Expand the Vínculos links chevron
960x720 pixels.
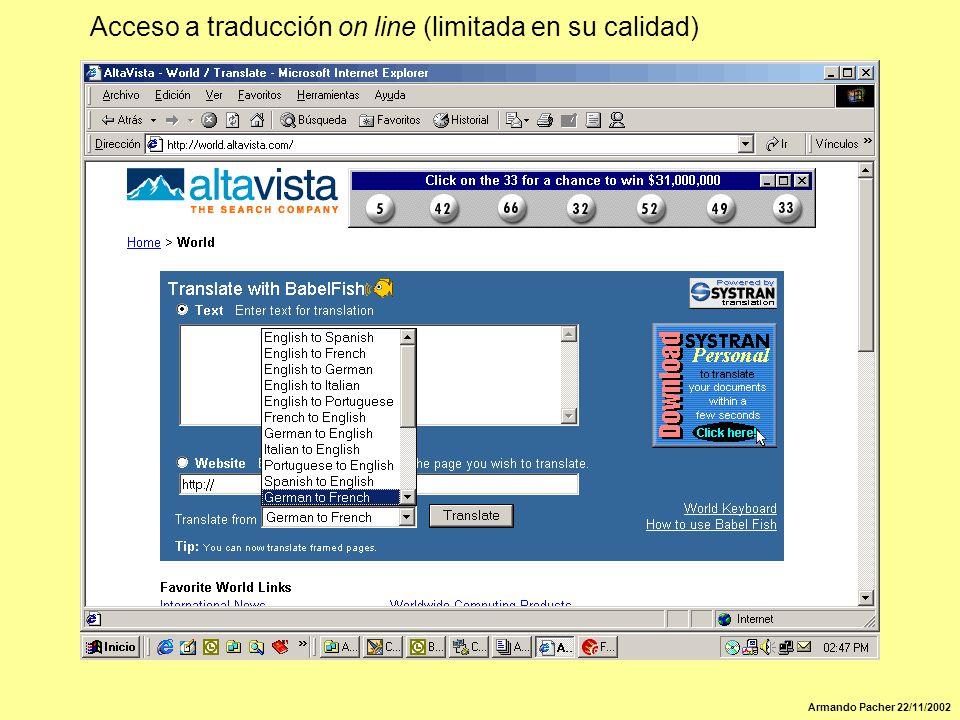pos(868,141)
